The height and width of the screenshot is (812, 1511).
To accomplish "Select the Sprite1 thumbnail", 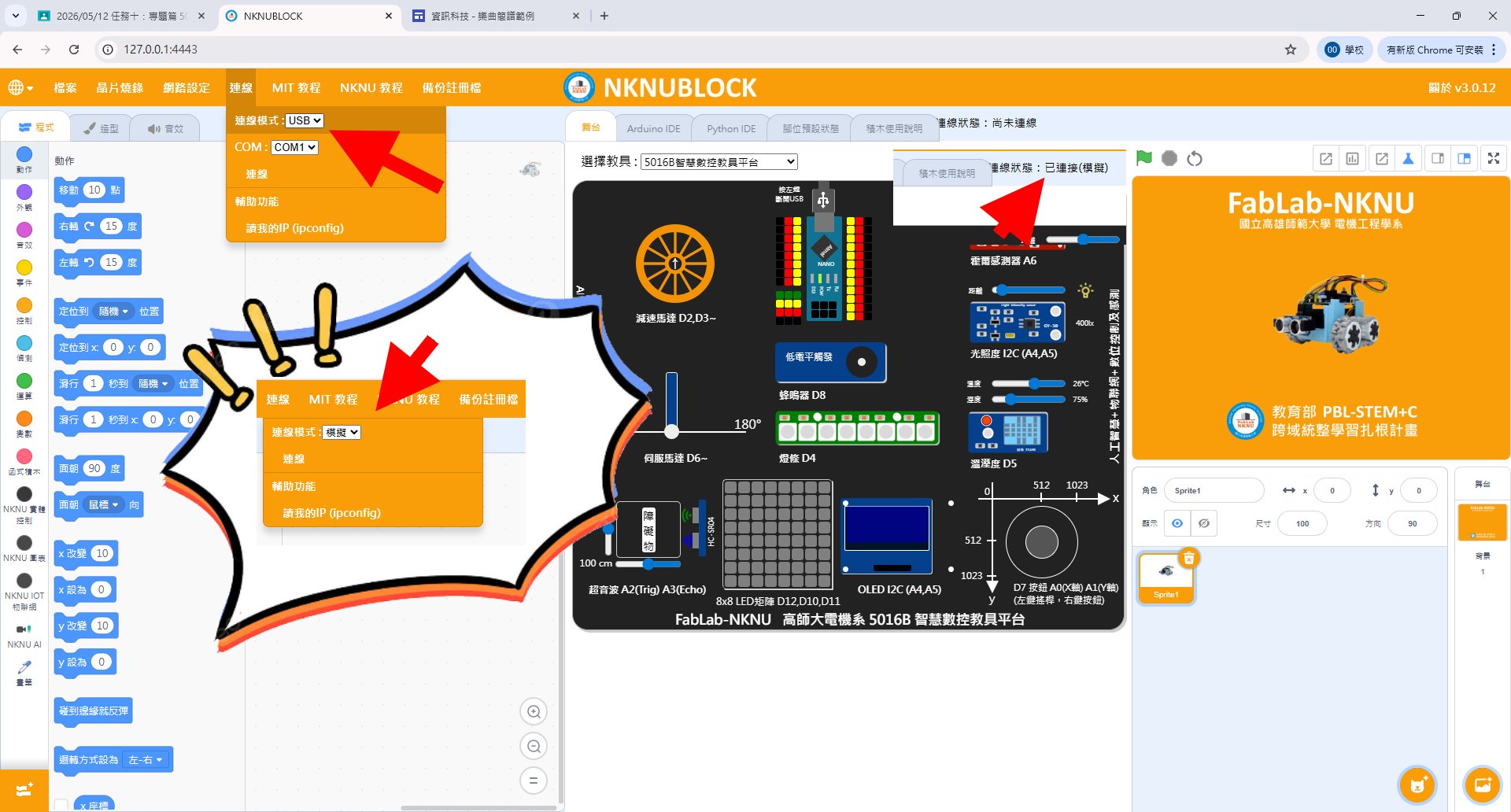I will [1166, 578].
